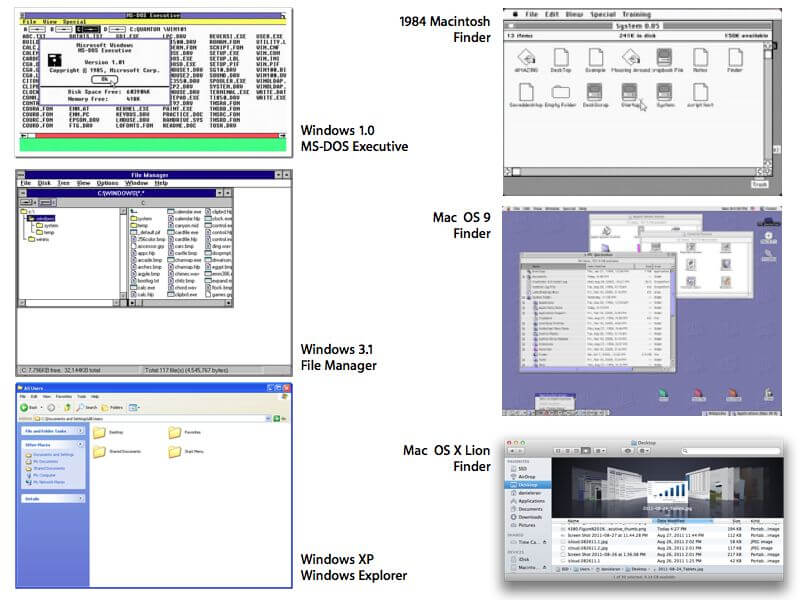Select drive C in MS-DOS Executive
800x600 pixels.
point(89,30)
